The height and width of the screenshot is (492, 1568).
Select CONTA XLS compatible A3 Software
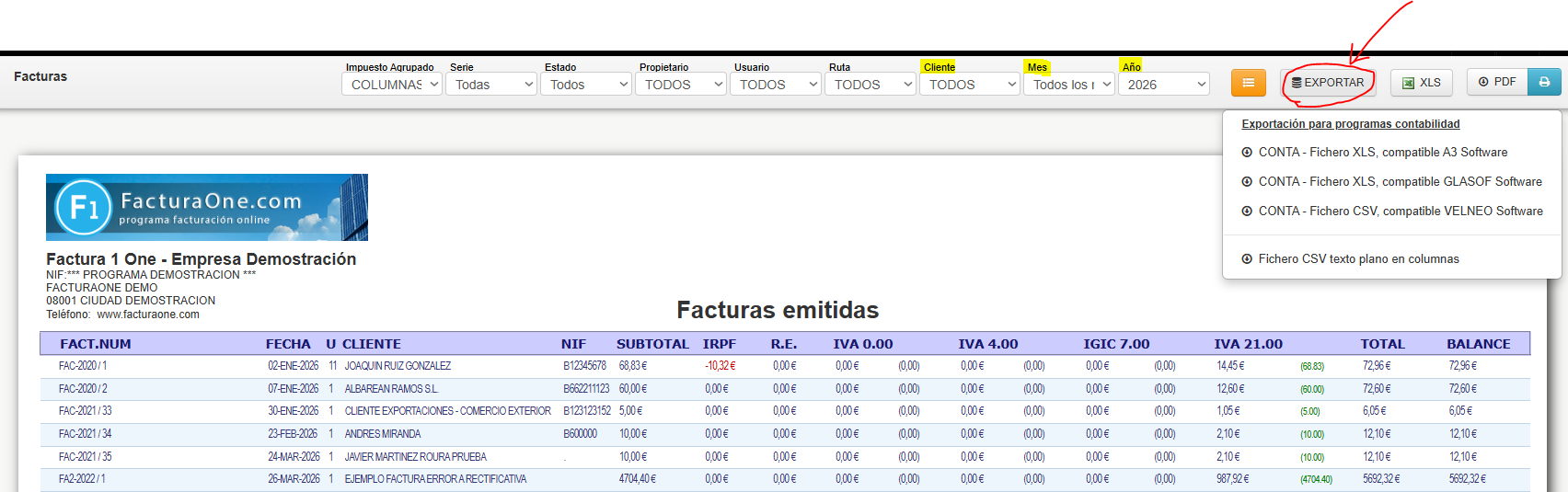pyautogui.click(x=1382, y=153)
